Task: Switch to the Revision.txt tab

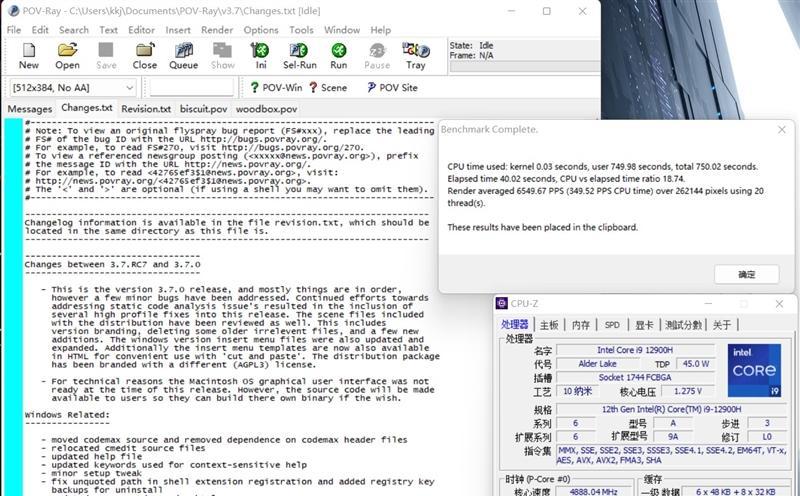Action: (146, 109)
